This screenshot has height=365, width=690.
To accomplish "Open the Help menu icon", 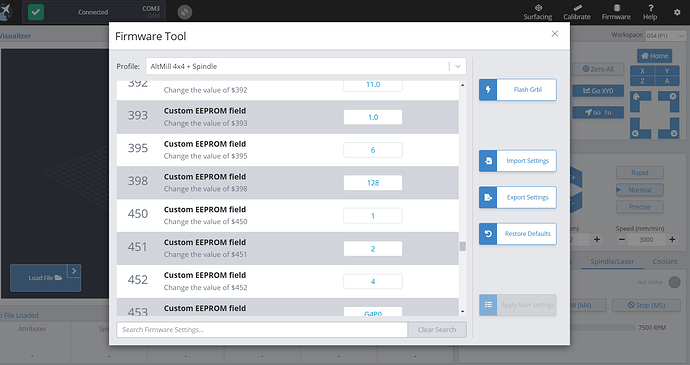I will click(650, 12).
